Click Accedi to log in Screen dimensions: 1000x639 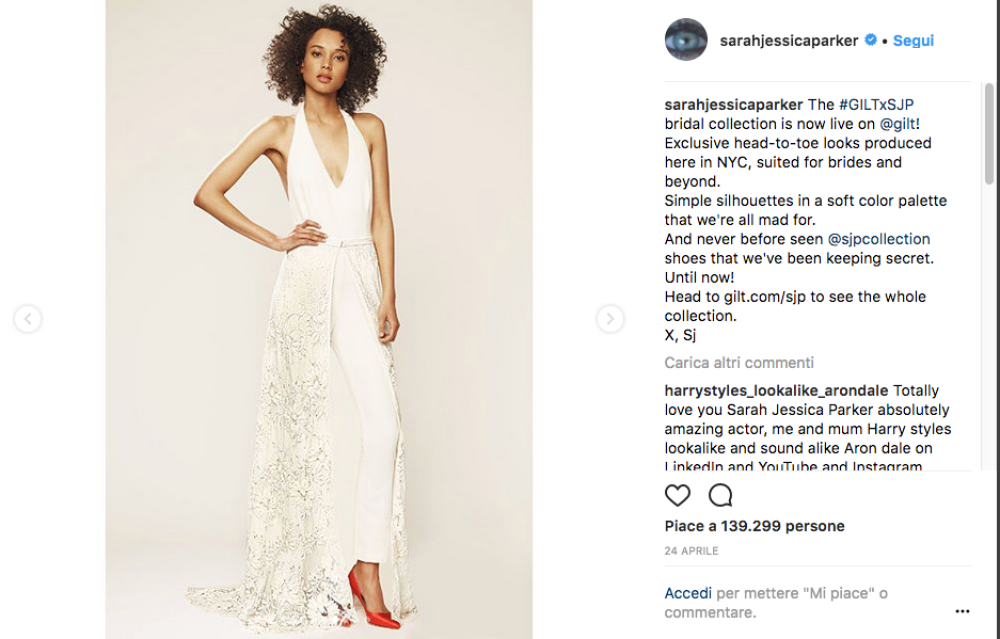[688, 593]
